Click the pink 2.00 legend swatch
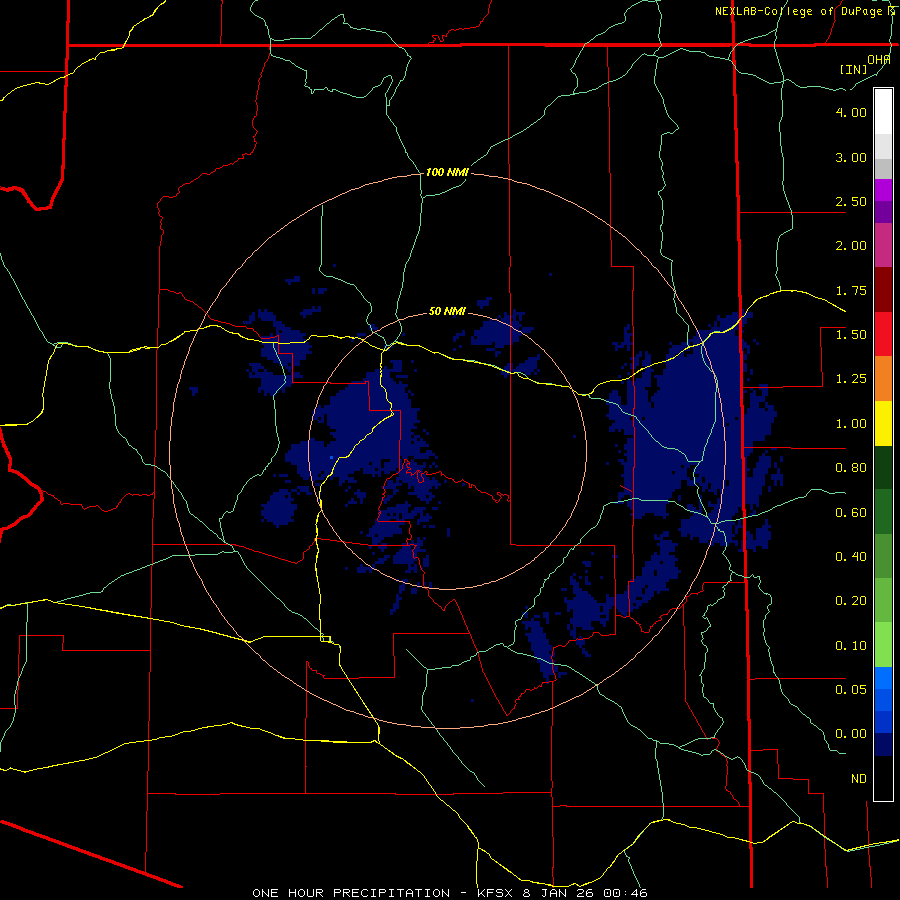 tap(883, 245)
